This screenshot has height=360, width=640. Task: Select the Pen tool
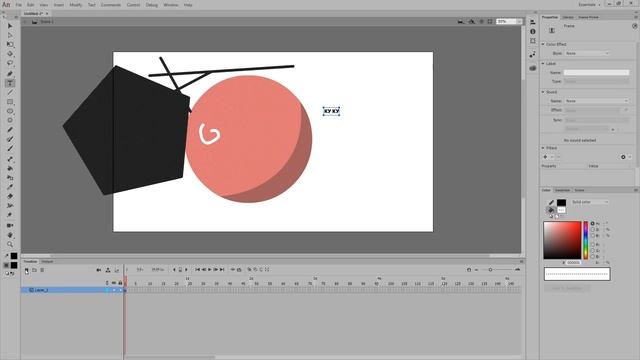[10, 73]
